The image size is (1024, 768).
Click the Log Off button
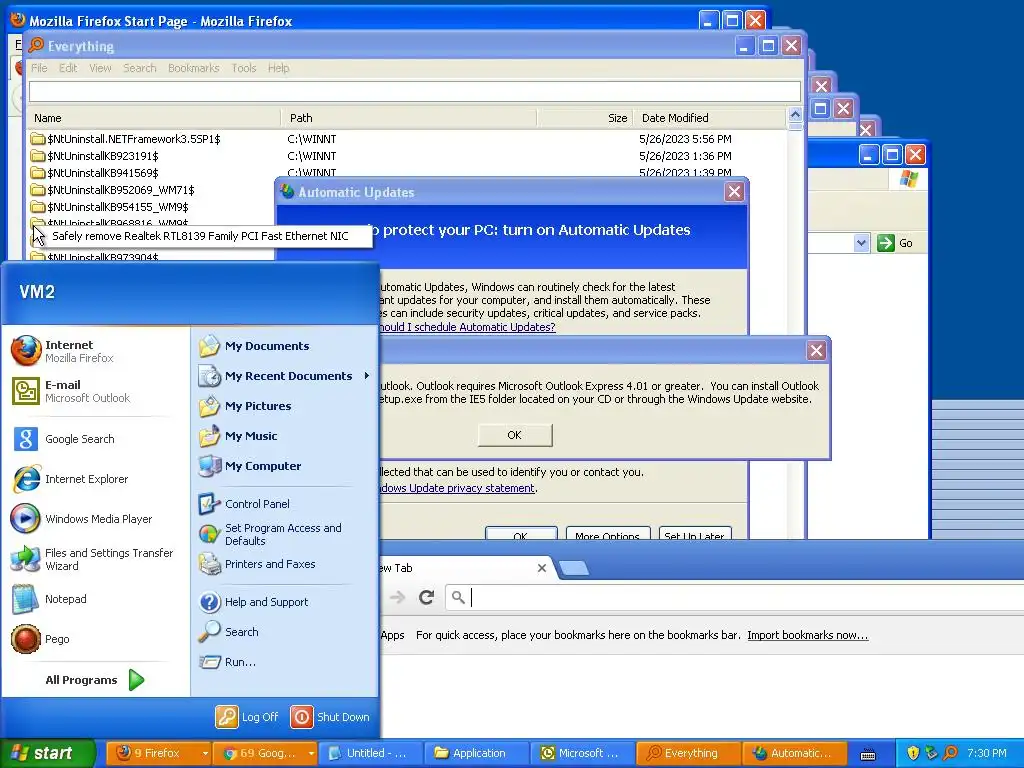pos(248,716)
